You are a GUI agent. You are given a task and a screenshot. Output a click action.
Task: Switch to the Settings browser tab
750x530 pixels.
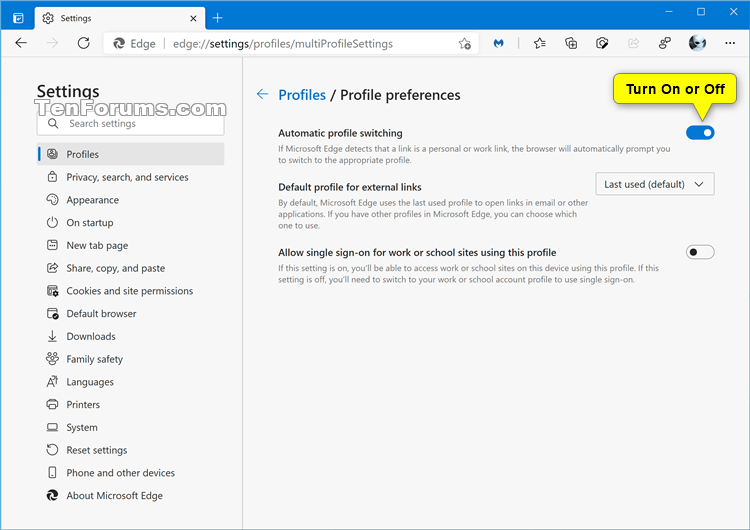[x=120, y=18]
